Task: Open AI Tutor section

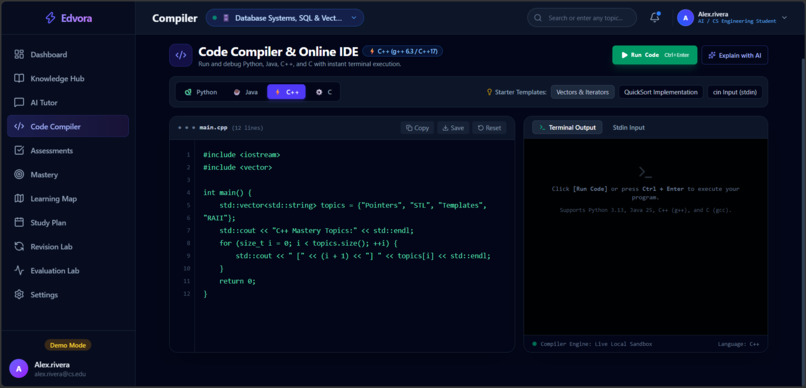Action: (x=68, y=103)
